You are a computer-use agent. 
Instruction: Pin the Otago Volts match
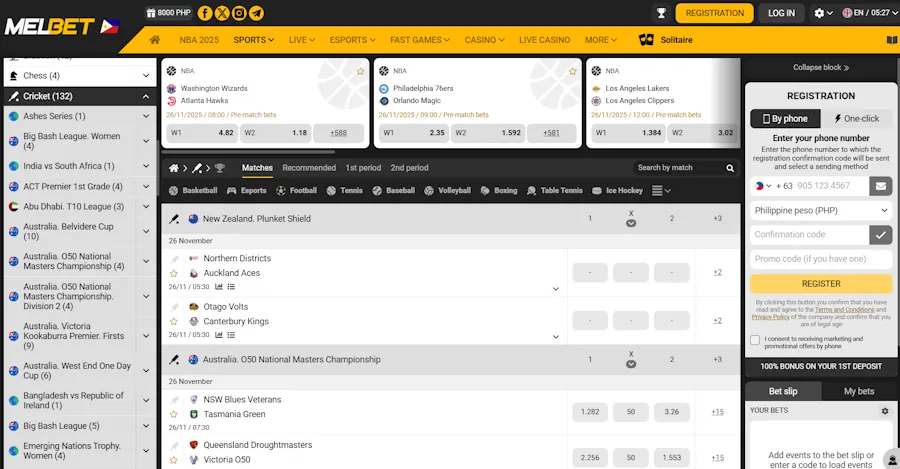pyautogui.click(x=174, y=307)
